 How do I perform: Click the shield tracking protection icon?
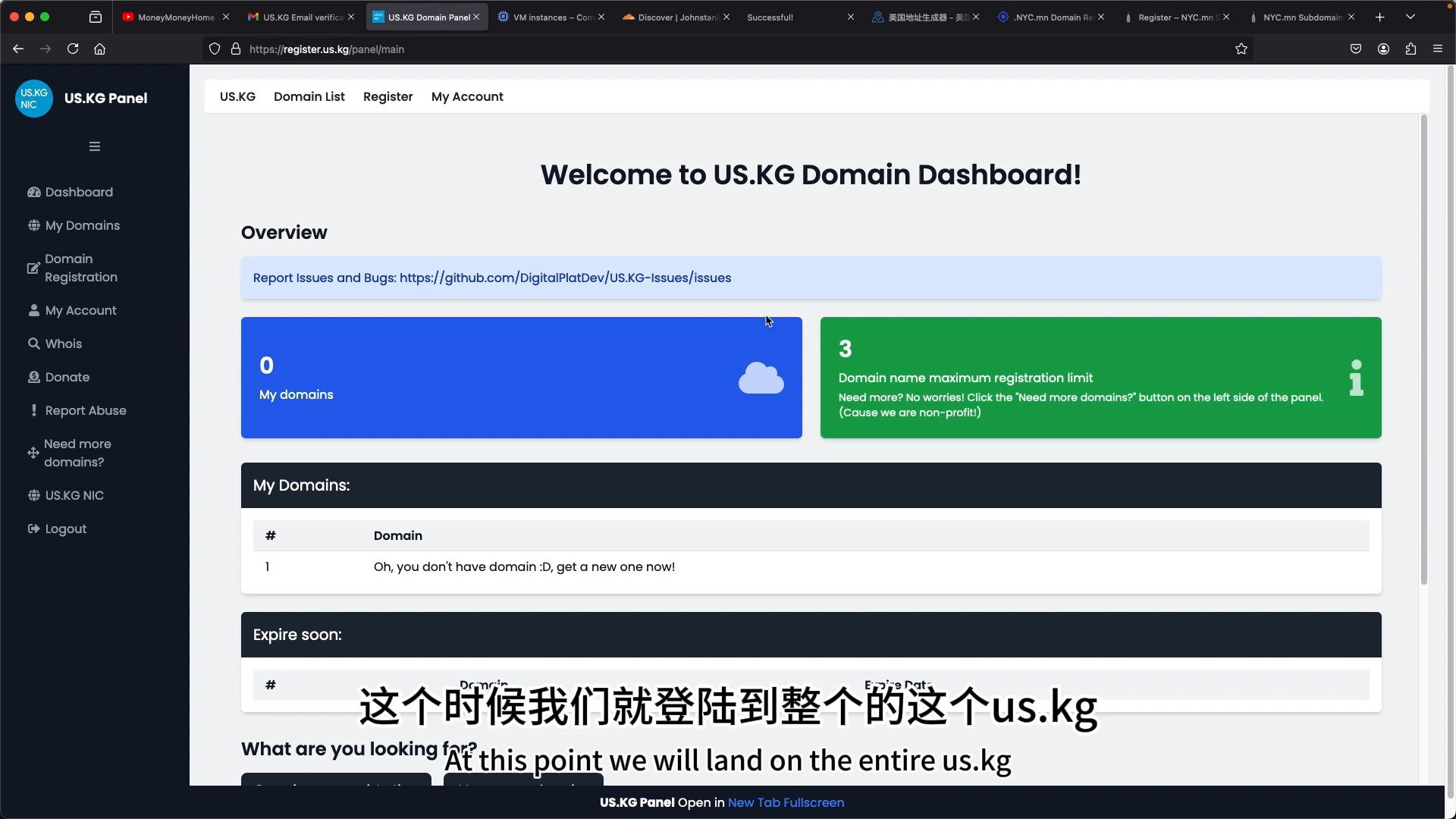pyautogui.click(x=215, y=49)
